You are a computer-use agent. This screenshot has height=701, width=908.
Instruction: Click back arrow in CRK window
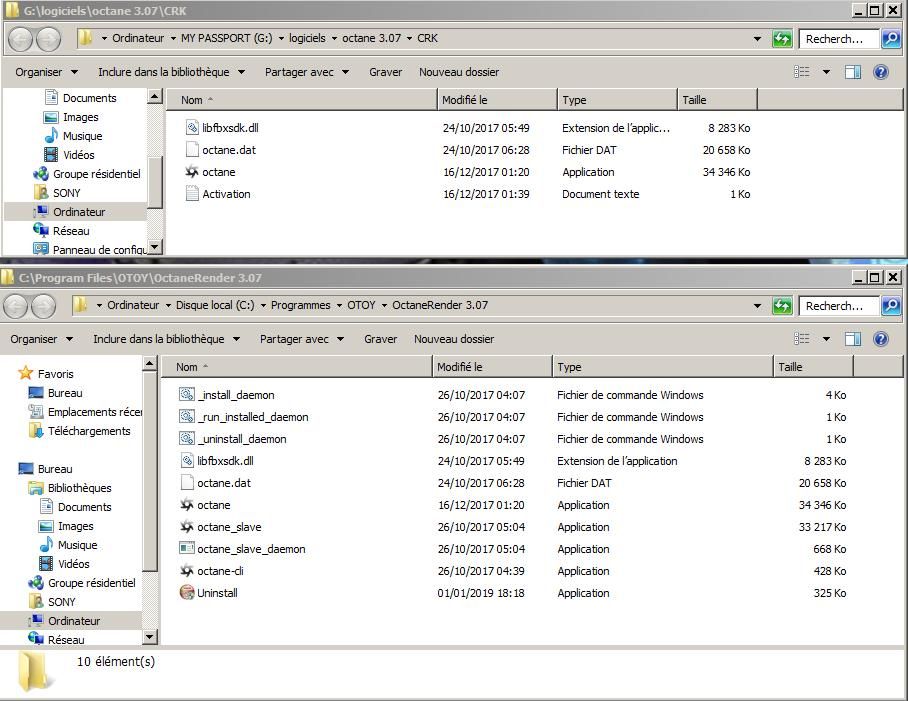[x=21, y=39]
